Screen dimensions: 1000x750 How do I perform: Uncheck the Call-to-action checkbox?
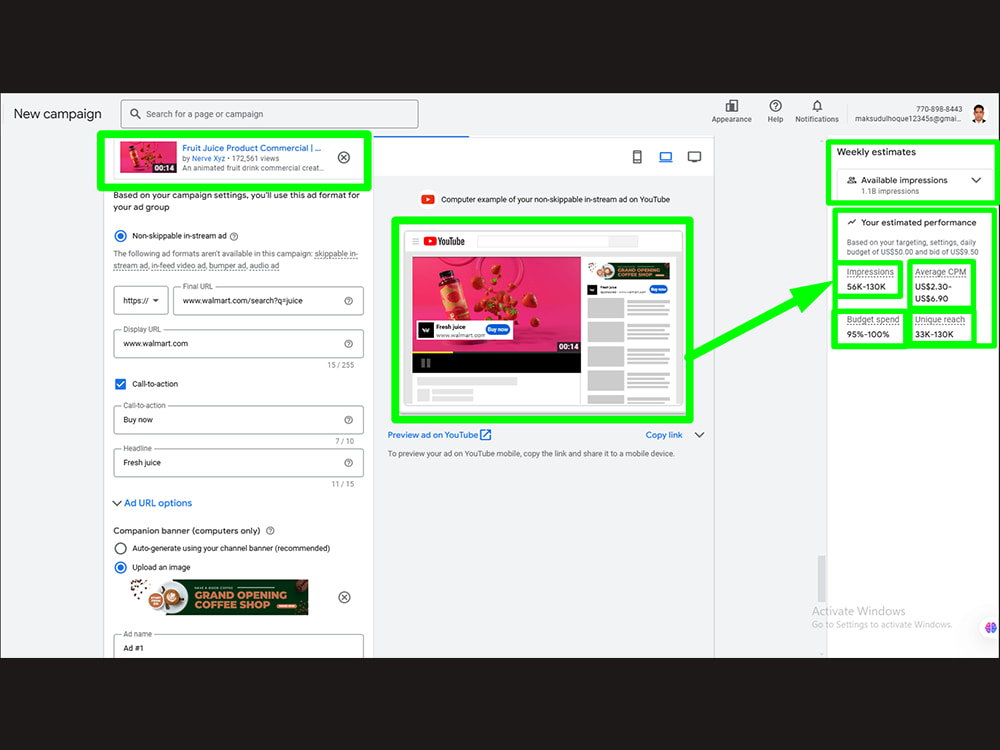click(x=121, y=384)
